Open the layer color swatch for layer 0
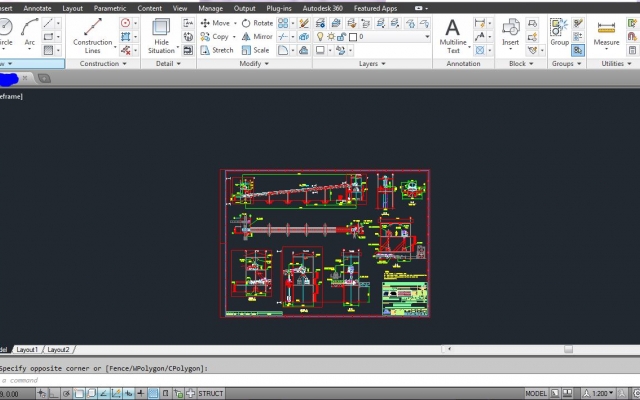 point(353,37)
